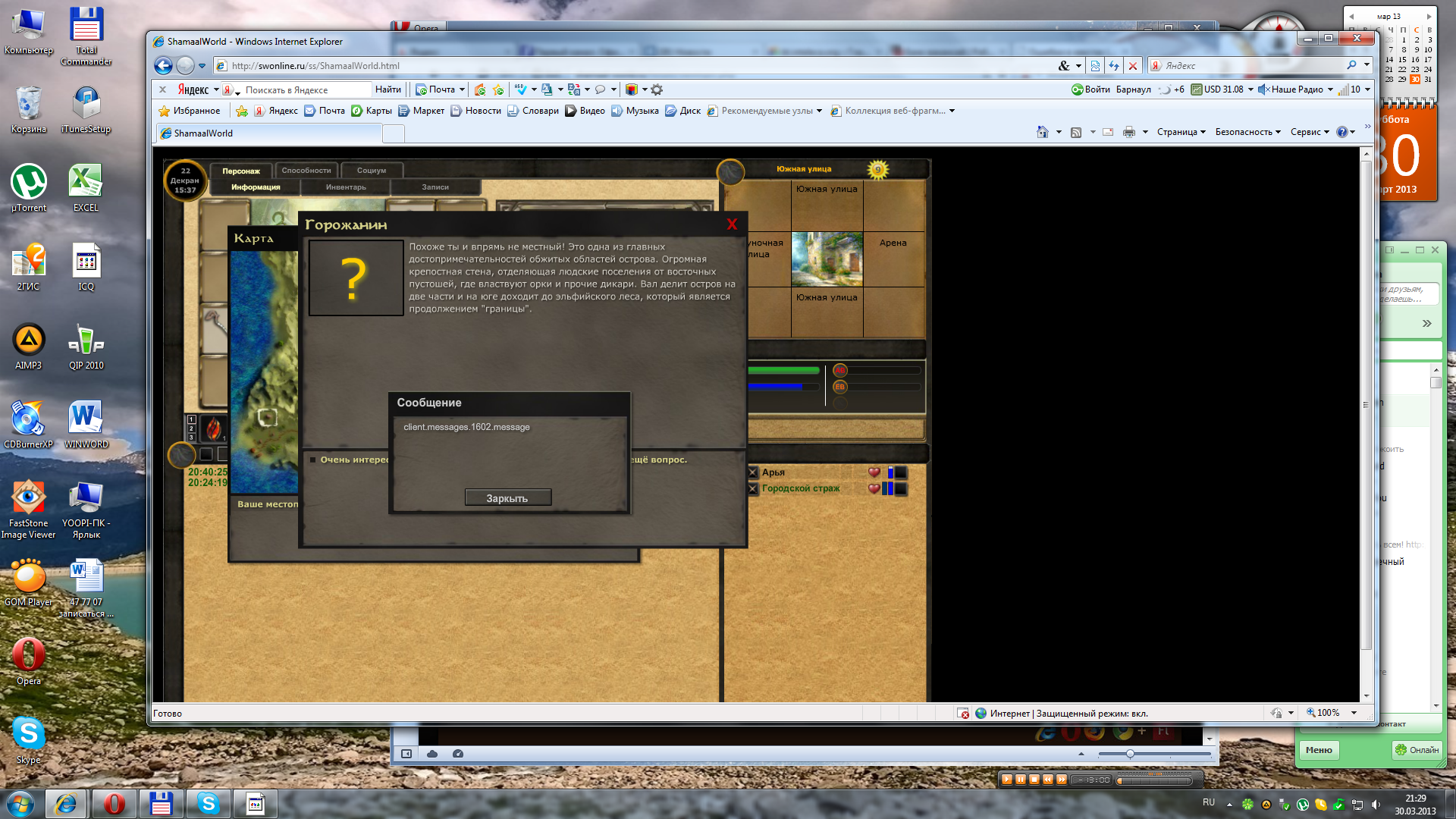Open Карты bookmark in favorites bar
Screen dimensions: 1456x819
[x=372, y=111]
